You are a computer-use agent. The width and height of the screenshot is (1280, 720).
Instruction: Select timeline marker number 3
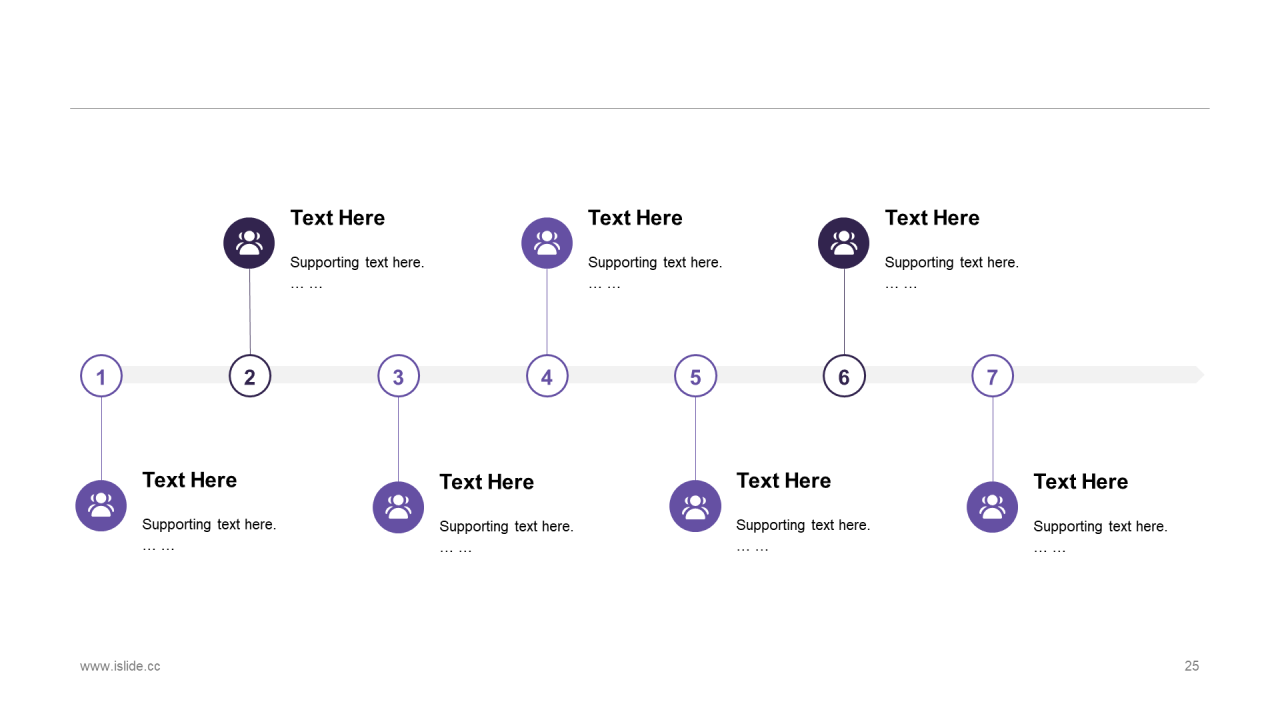398,376
